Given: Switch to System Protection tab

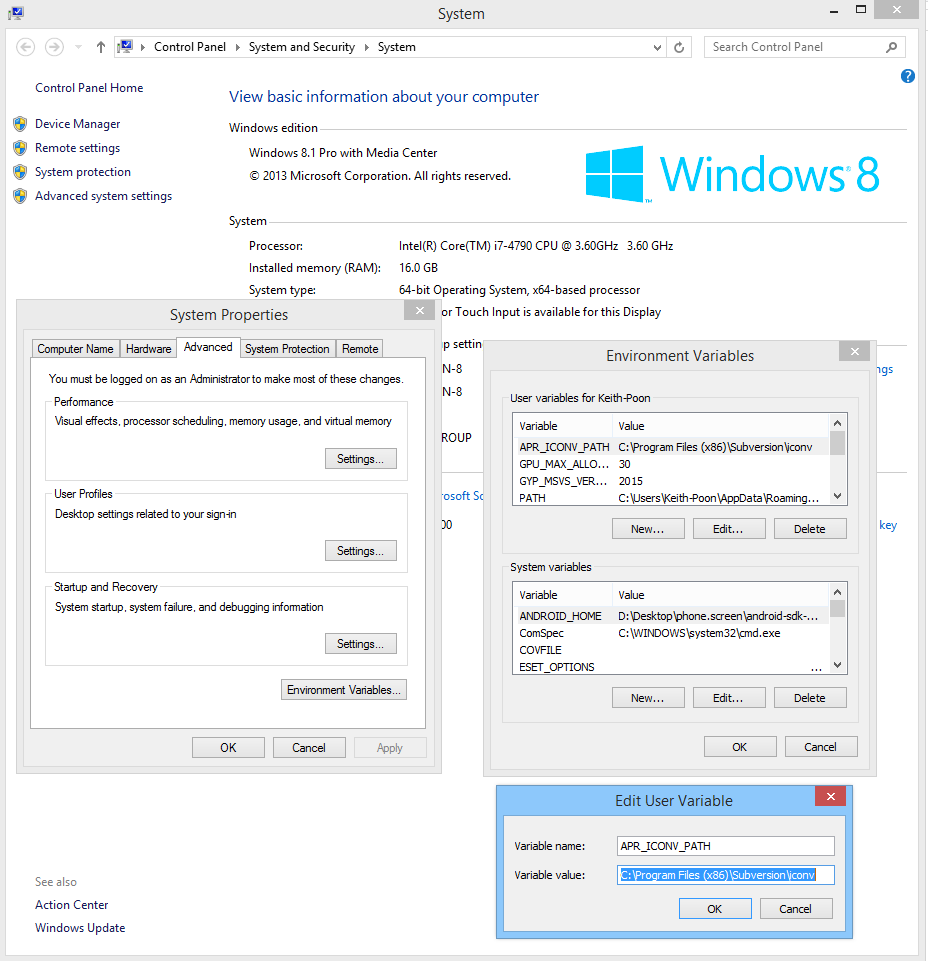Looking at the screenshot, I should (287, 349).
